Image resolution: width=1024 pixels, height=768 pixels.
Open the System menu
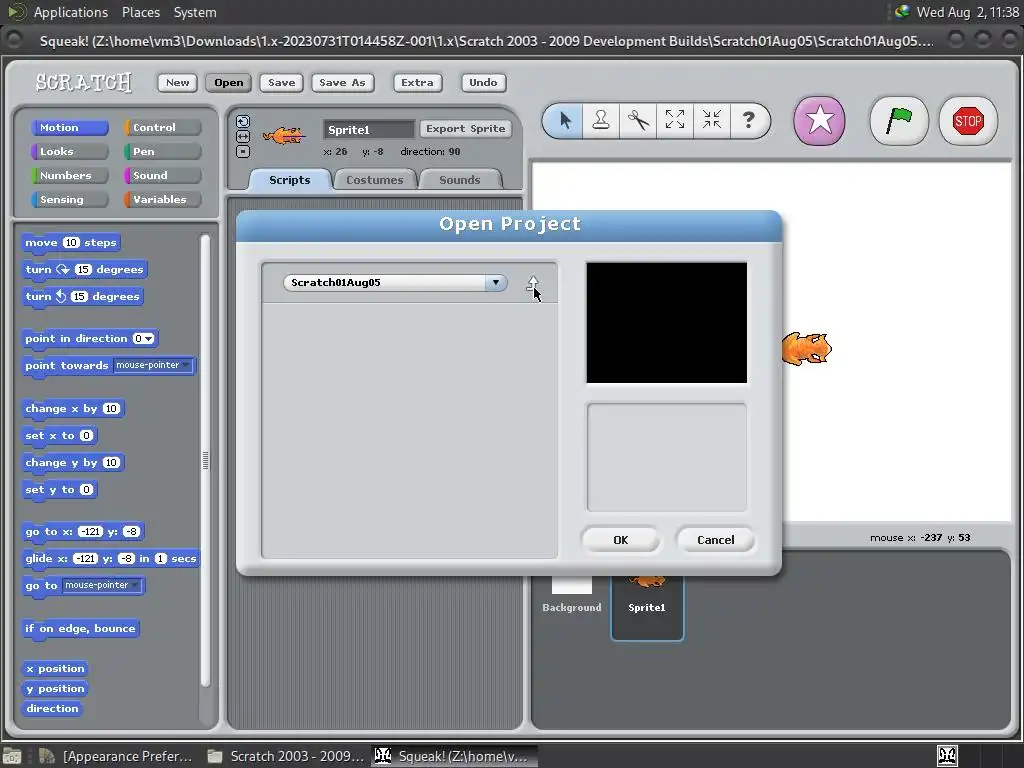[195, 12]
